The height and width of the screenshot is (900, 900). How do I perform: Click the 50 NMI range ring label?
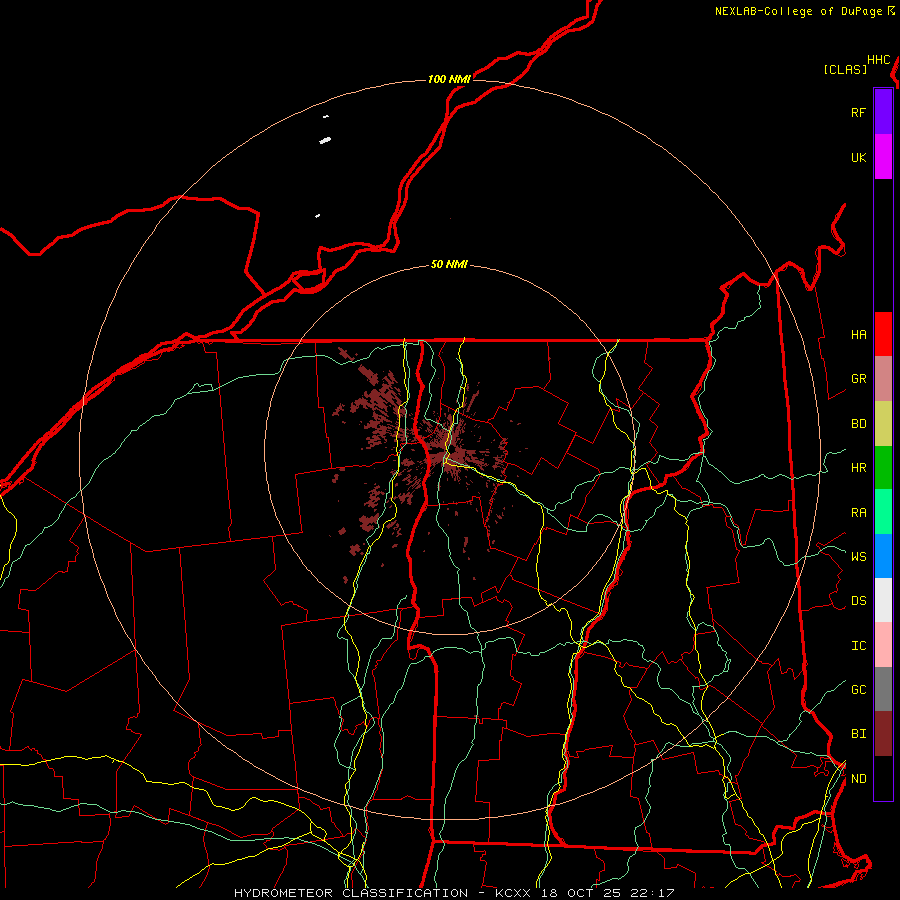[449, 265]
